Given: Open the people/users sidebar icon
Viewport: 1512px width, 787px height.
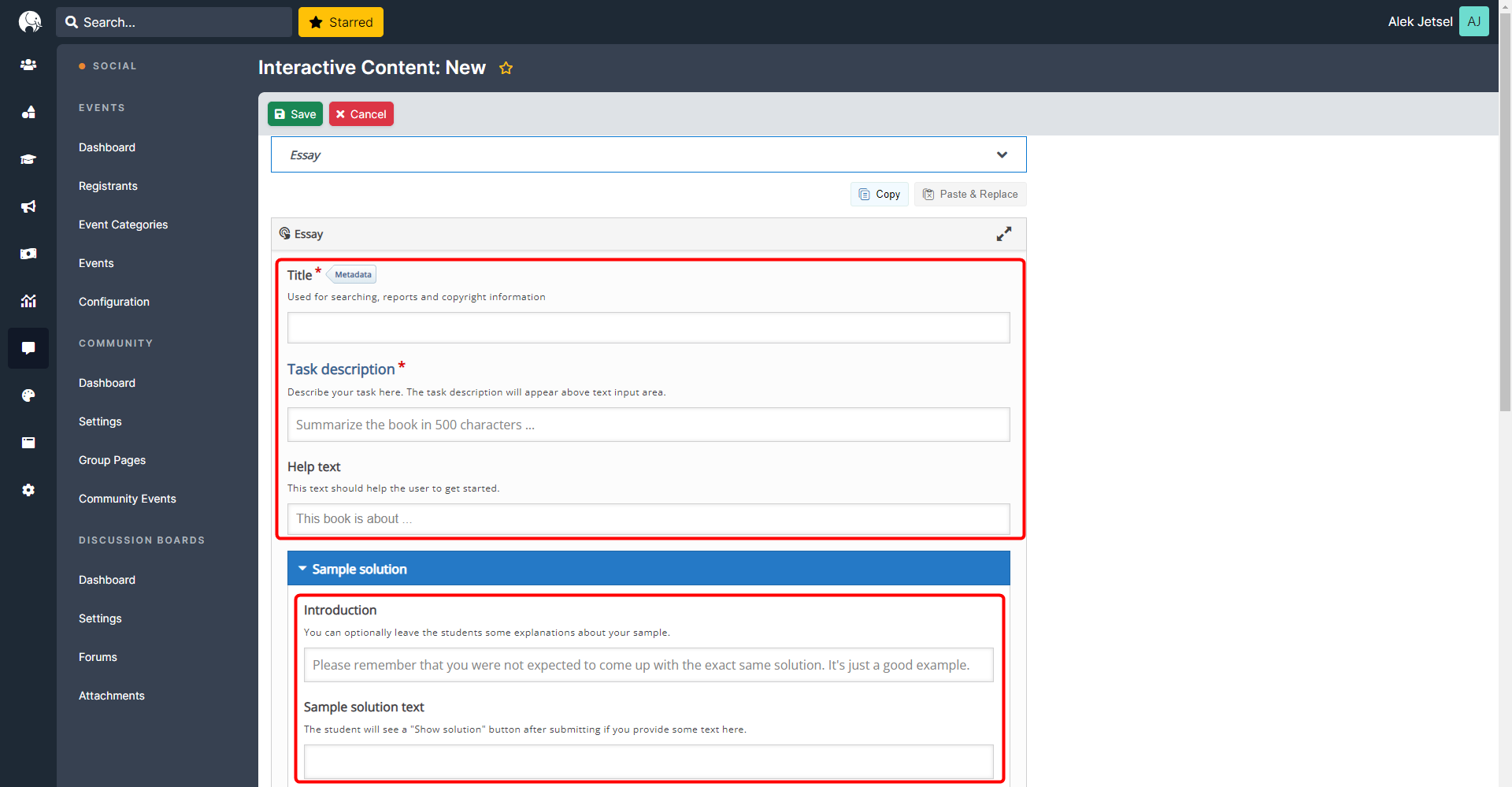Looking at the screenshot, I should (x=28, y=65).
